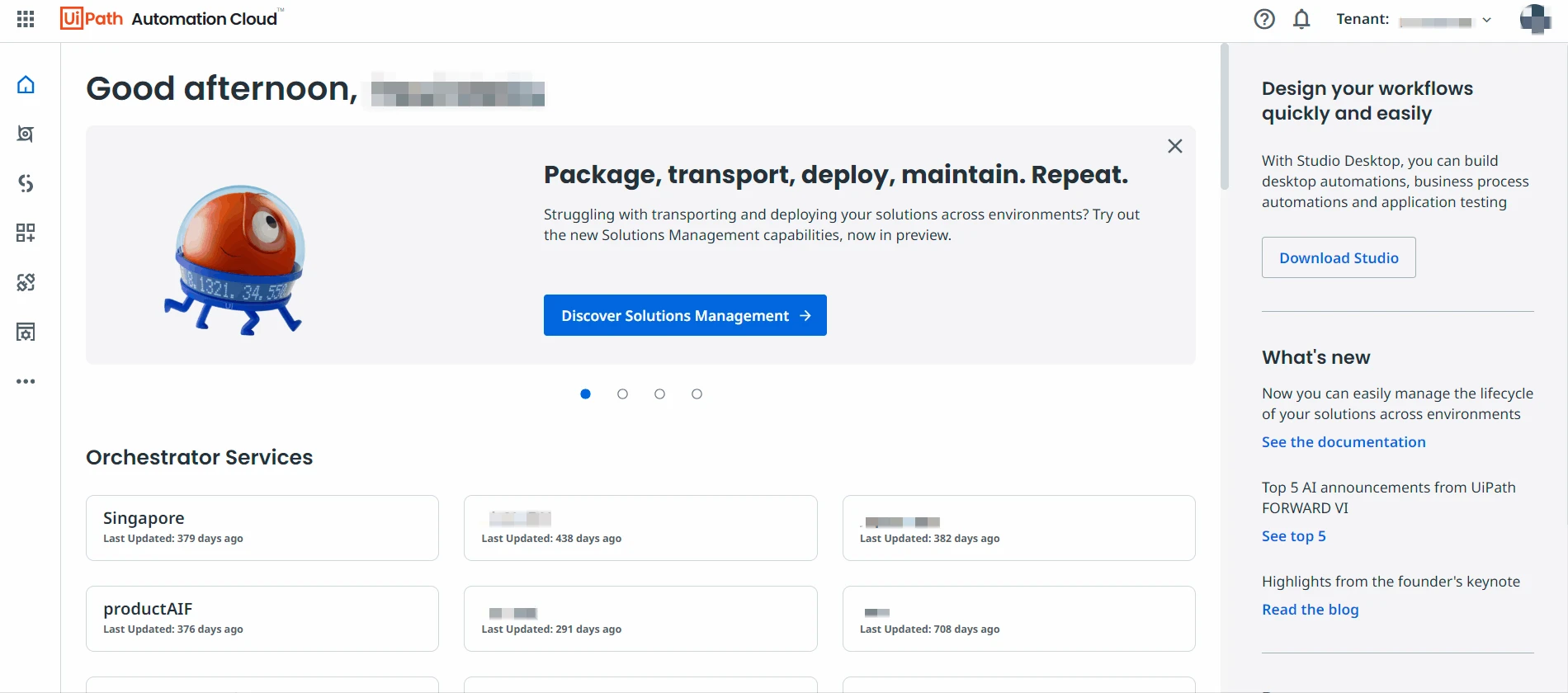Click Top 5 AI announcements text
Viewport: 1568px width, 693px height.
tap(1389, 497)
